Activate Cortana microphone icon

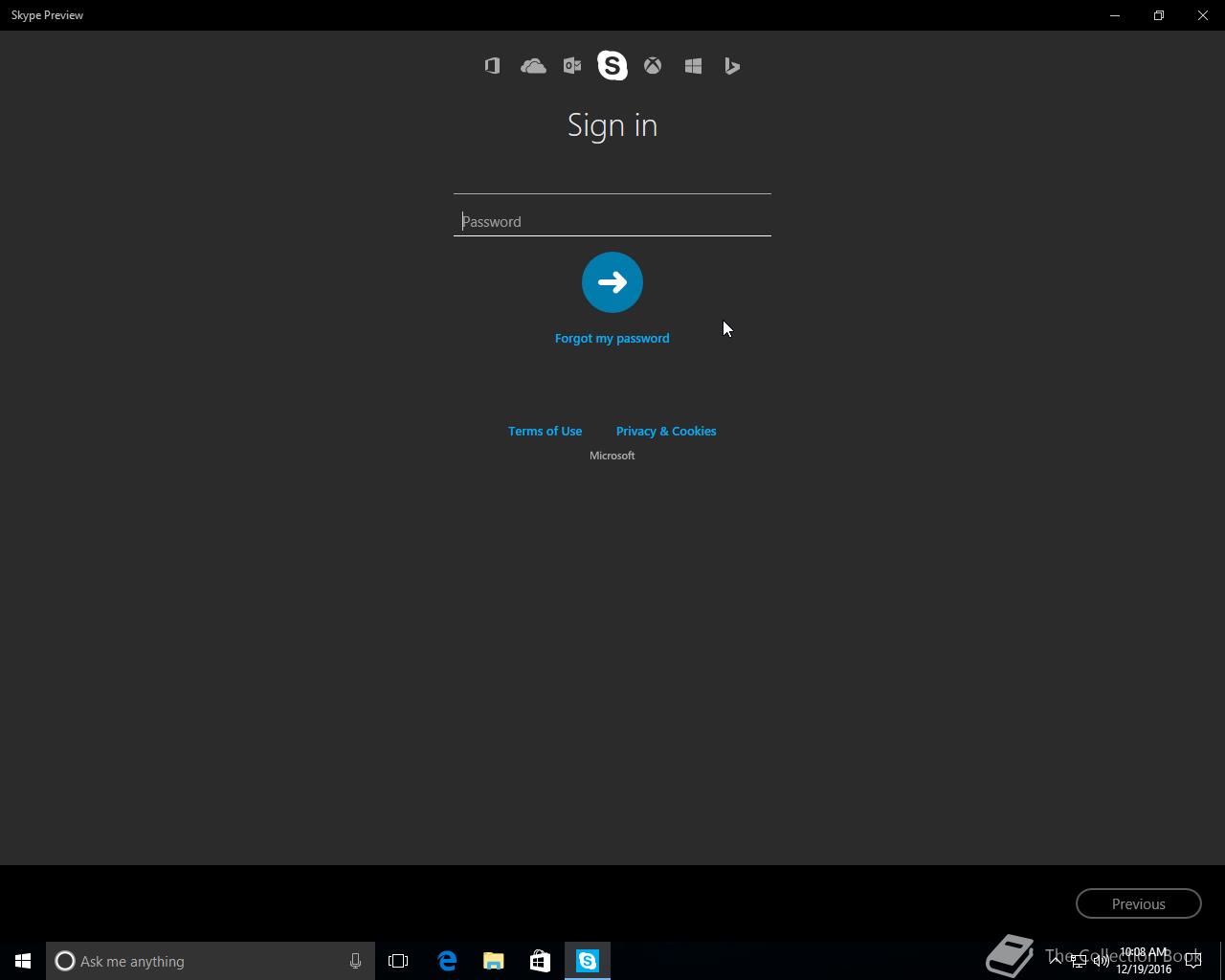[x=355, y=961]
